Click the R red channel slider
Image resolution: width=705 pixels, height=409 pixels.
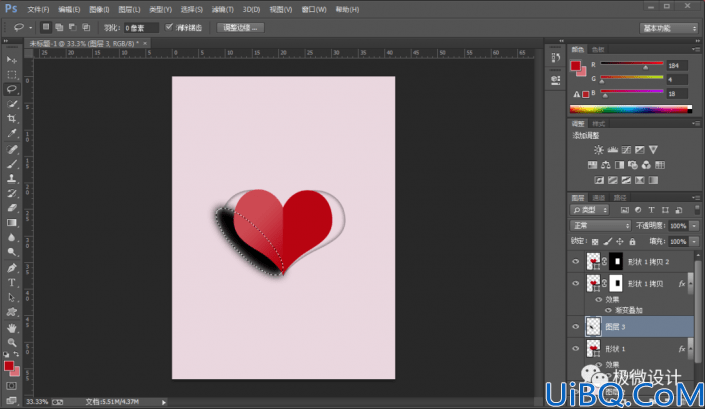click(632, 65)
